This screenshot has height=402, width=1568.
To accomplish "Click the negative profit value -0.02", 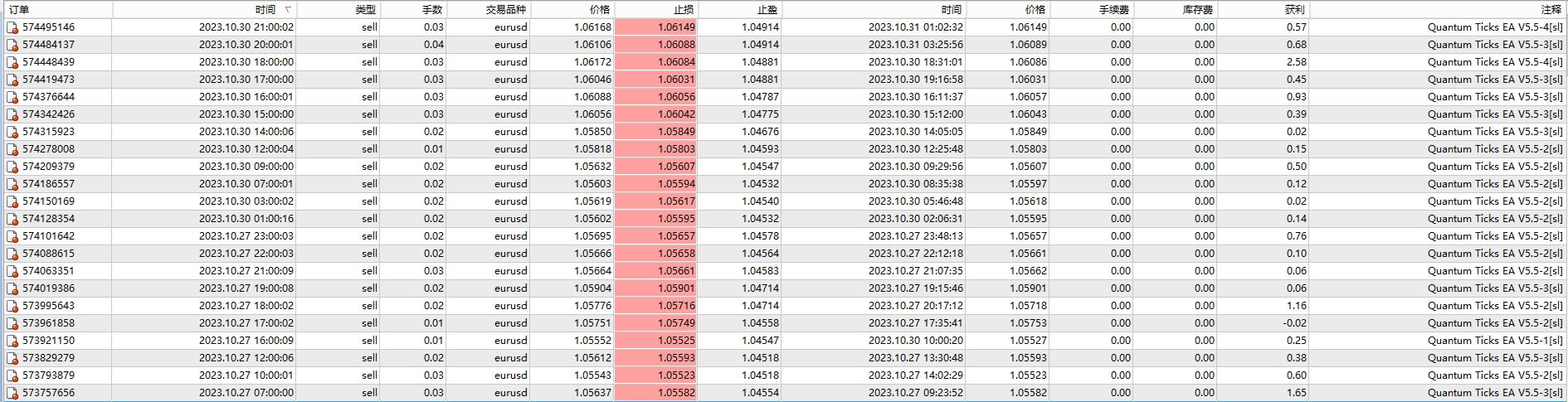I will 1294,323.
